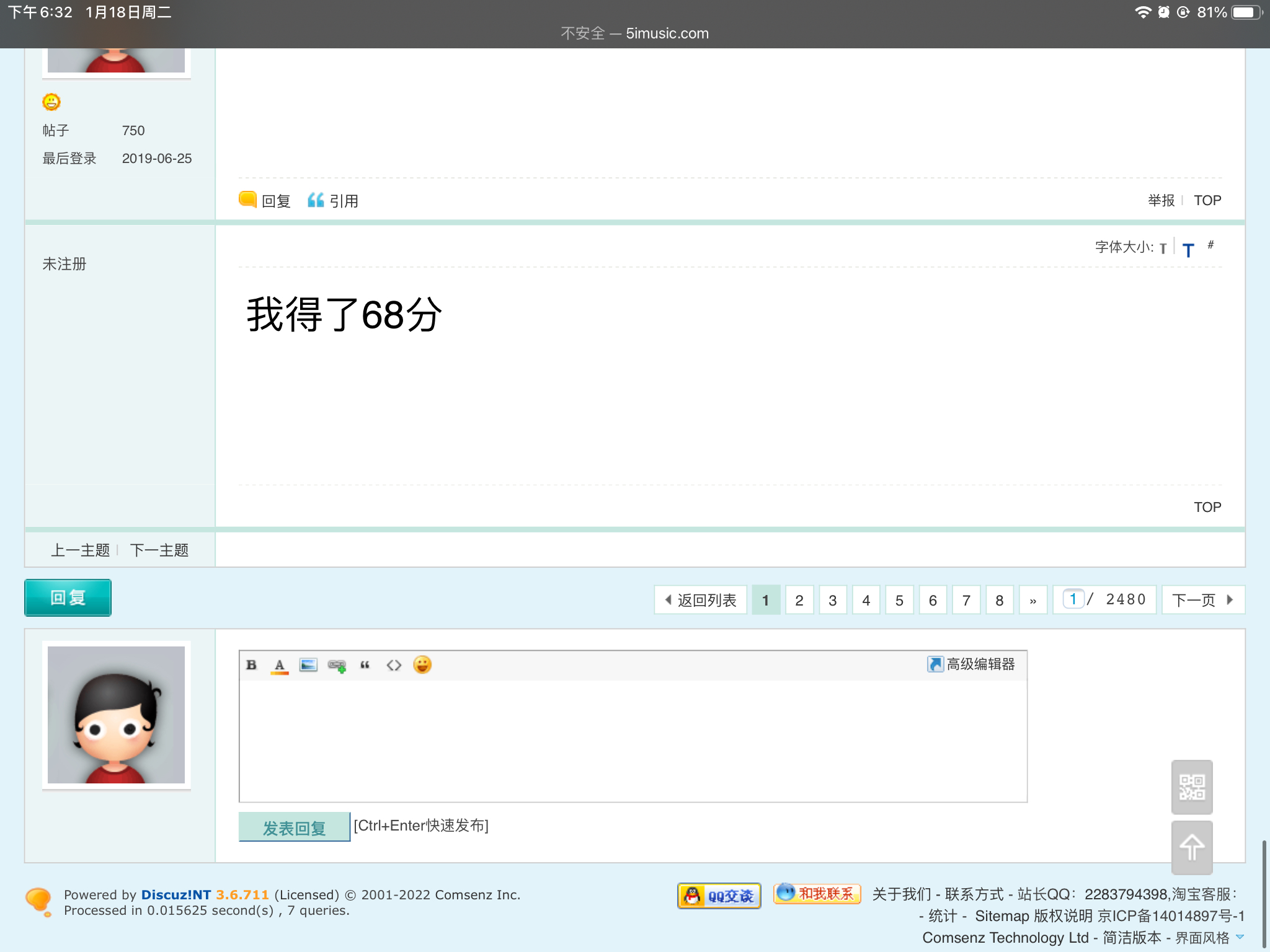Click the insert image icon
1270x952 pixels.
308,665
